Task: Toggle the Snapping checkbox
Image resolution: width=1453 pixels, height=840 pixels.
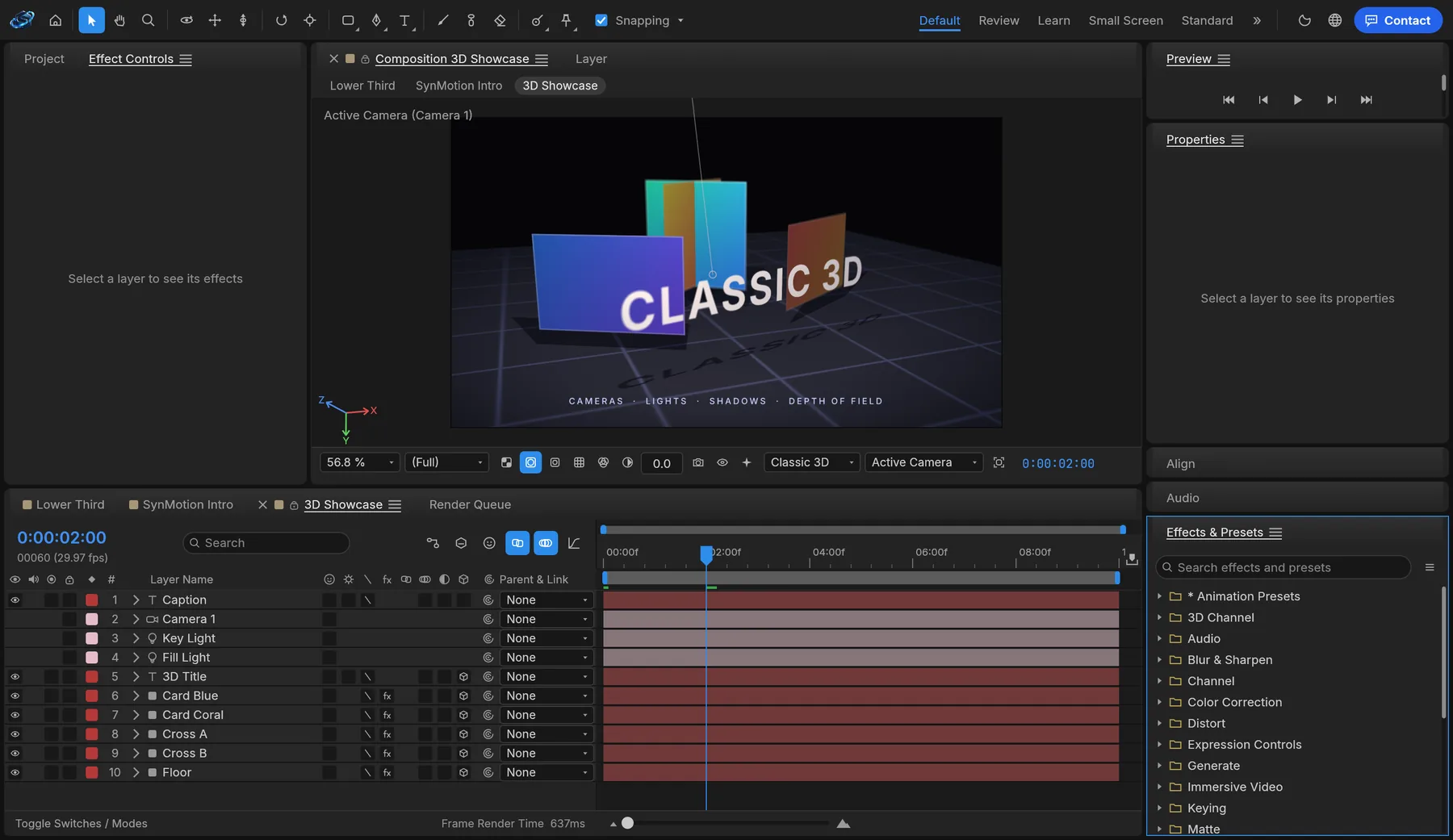Action: click(601, 20)
